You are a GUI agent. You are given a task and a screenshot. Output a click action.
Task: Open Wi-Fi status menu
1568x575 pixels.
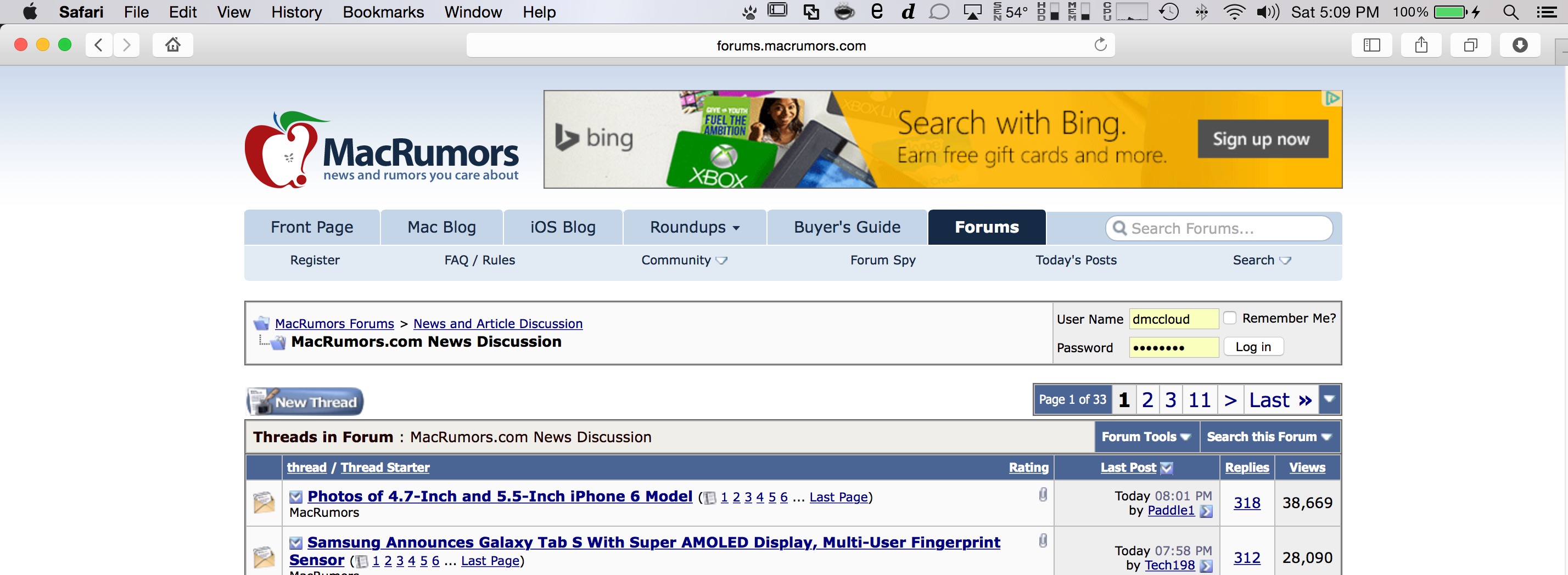1234,12
